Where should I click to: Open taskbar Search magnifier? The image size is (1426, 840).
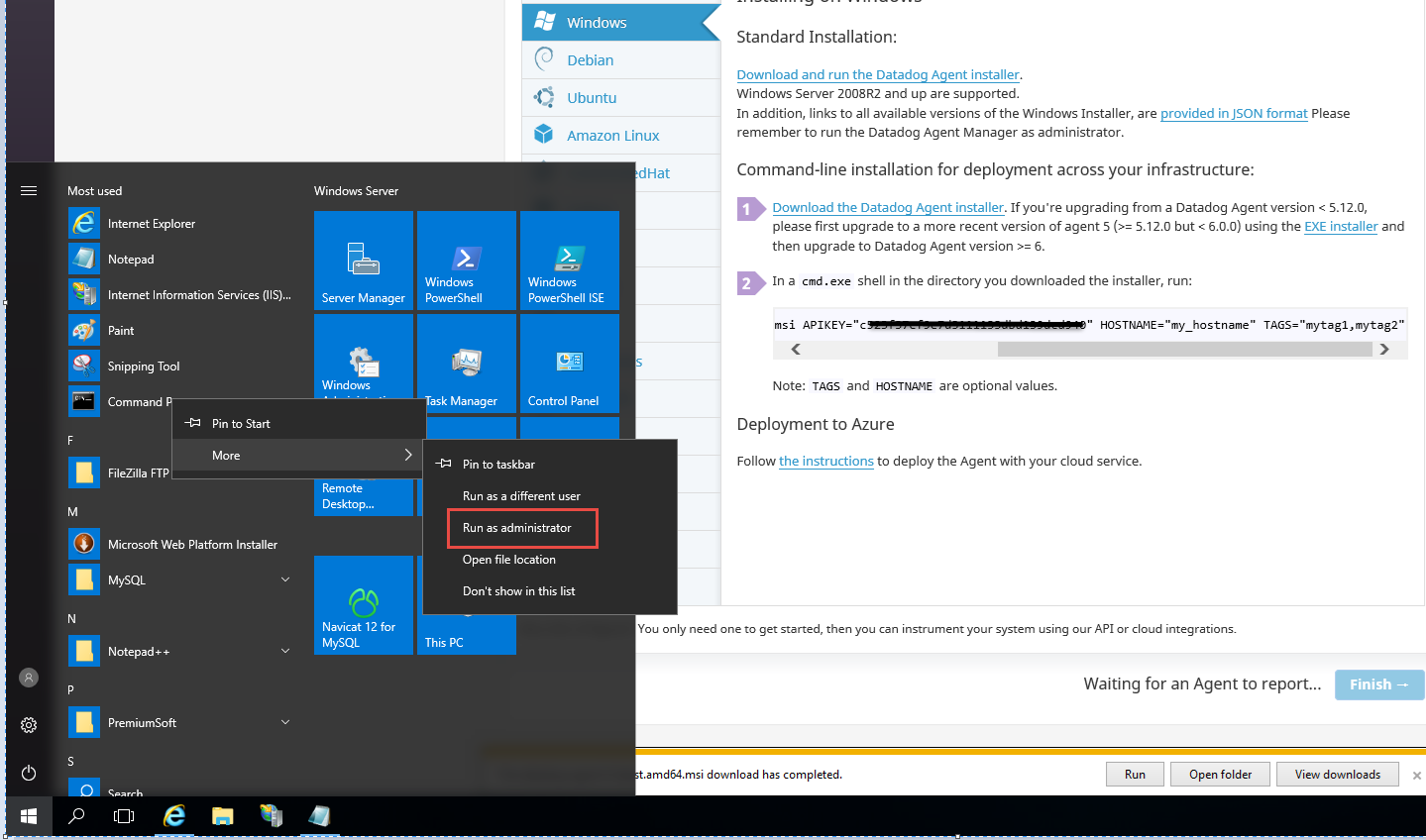coord(76,816)
